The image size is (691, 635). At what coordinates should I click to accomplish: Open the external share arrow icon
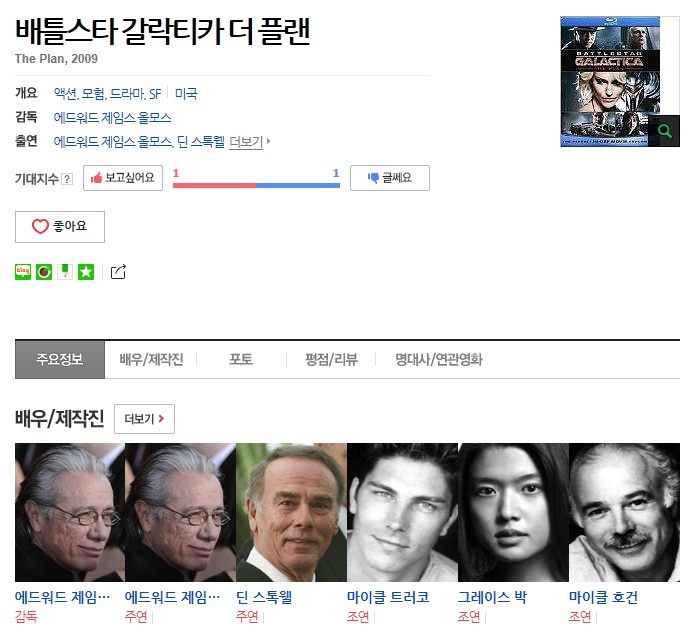coord(118,272)
